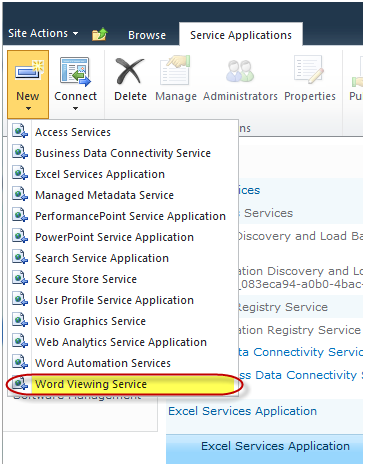Open the partially hidden Data Connectivity Servic link
Screen dimensions: 365x469
(301, 352)
